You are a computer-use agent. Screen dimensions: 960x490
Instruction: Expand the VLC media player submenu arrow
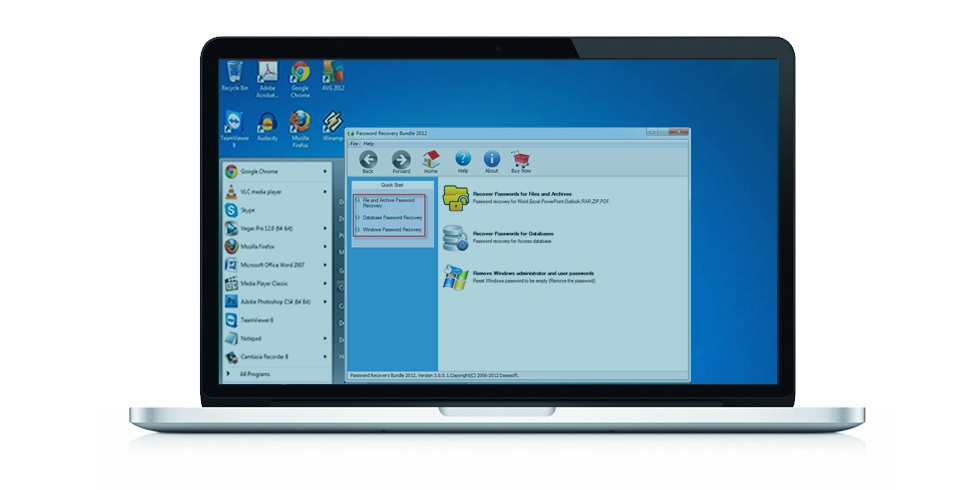pos(326,190)
